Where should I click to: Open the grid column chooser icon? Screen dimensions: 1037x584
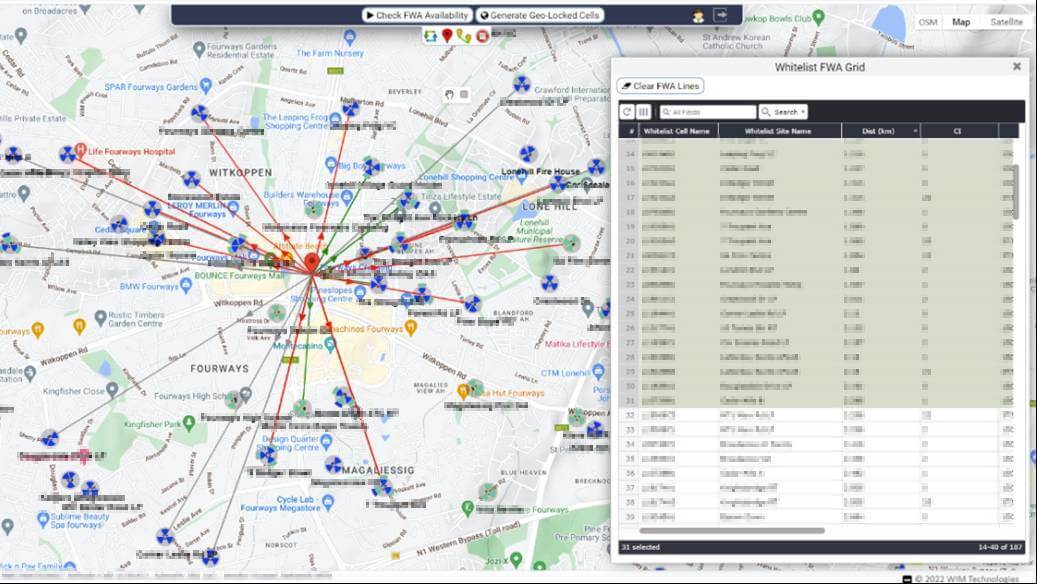[643, 112]
